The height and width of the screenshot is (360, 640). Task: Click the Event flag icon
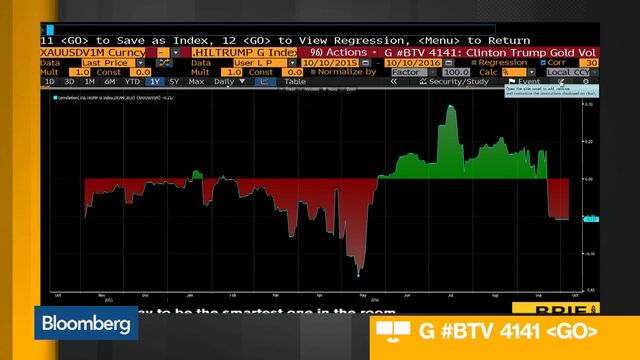click(511, 82)
